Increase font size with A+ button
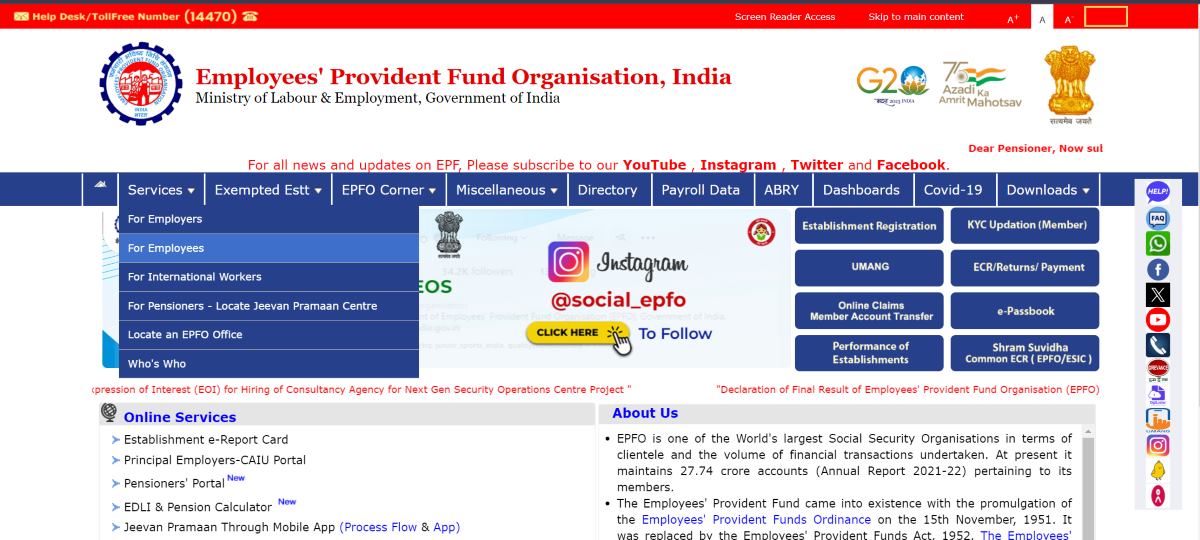1200x540 pixels. pyautogui.click(x=1012, y=18)
